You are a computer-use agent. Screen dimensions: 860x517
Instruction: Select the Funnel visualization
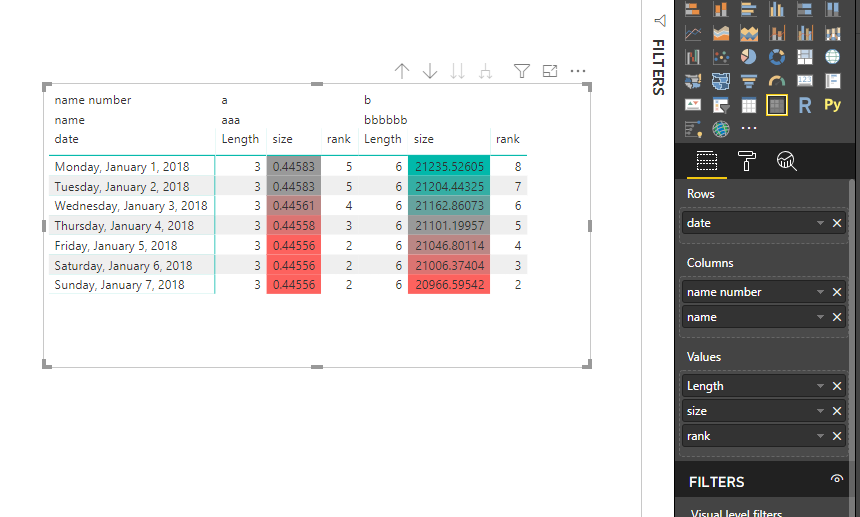pyautogui.click(x=749, y=81)
